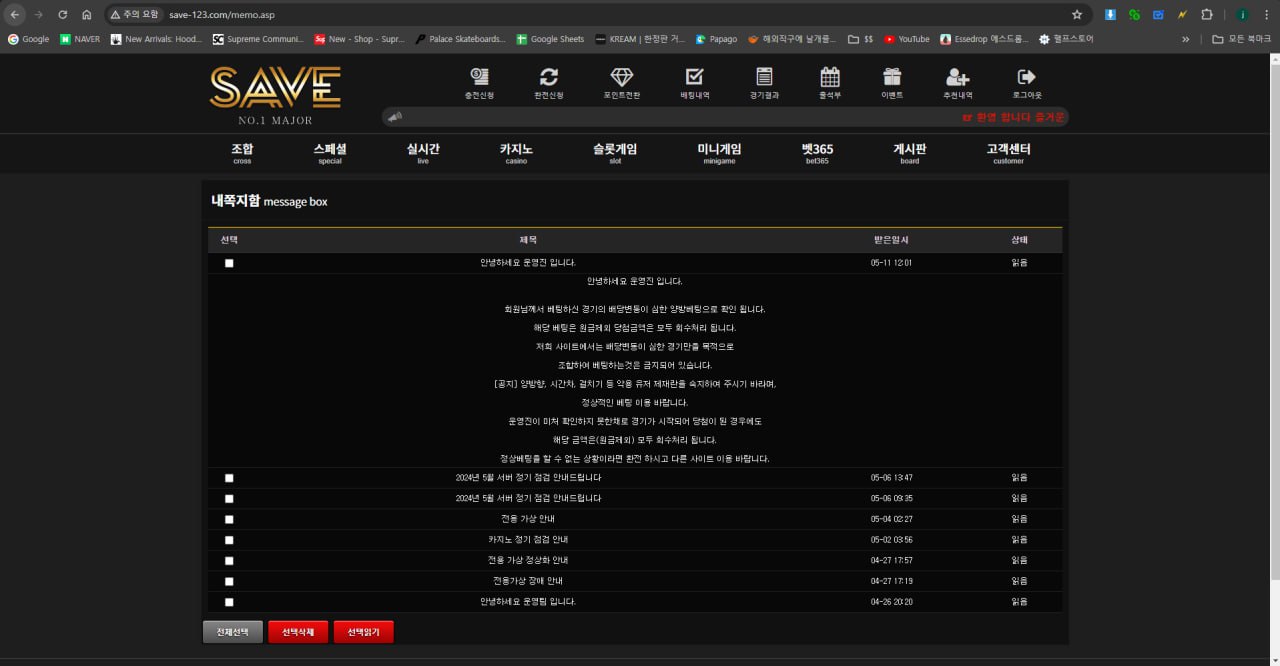Reload the page with the refresh icon
1280x666 pixels.
tap(62, 15)
